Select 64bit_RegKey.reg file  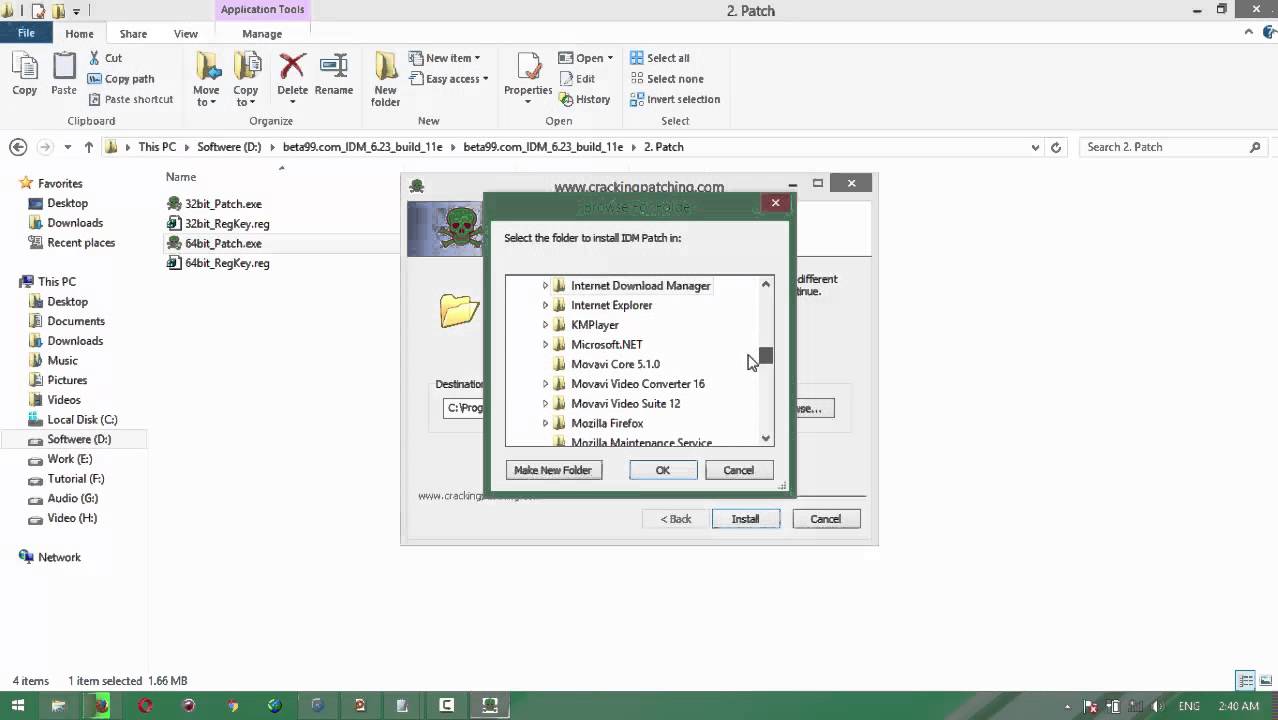227,263
